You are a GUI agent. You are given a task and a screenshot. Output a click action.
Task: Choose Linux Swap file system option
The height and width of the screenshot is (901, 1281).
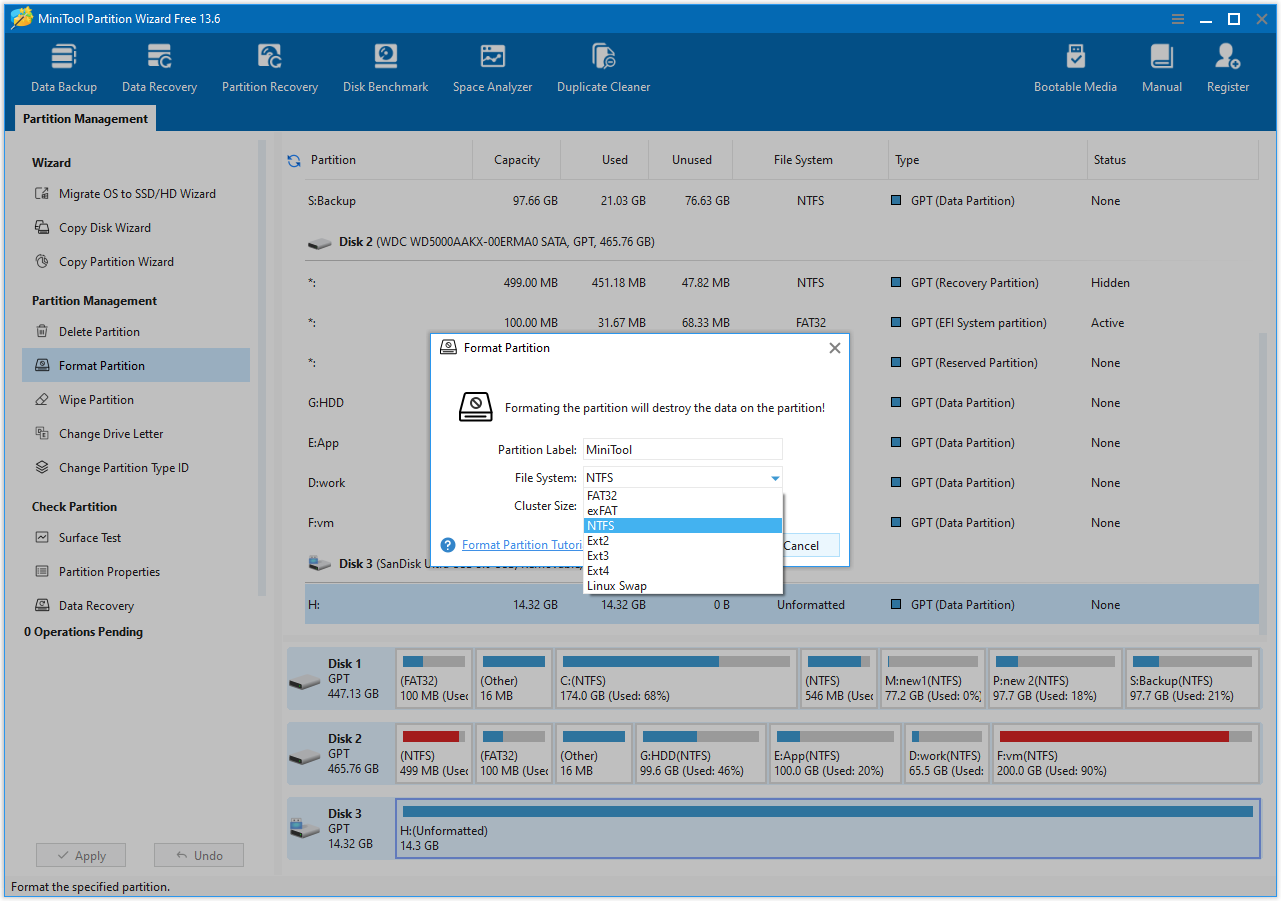683,586
